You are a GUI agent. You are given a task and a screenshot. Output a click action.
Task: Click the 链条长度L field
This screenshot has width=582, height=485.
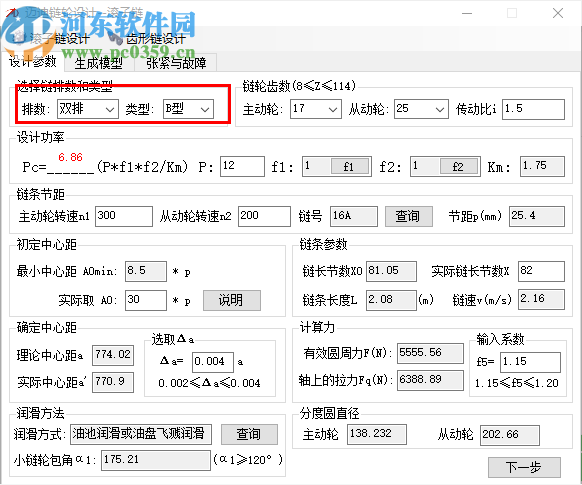[x=391, y=300]
